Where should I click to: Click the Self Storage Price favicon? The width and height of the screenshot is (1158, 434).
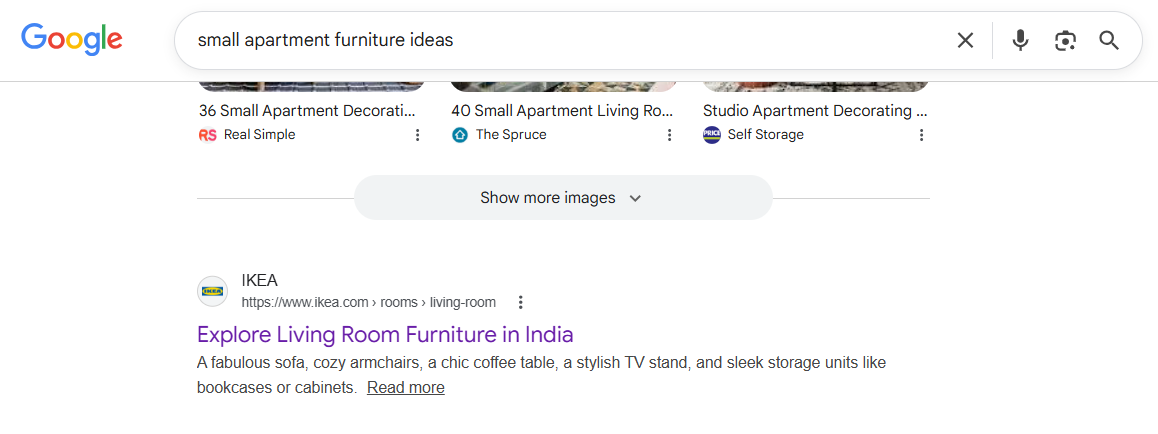coord(712,135)
